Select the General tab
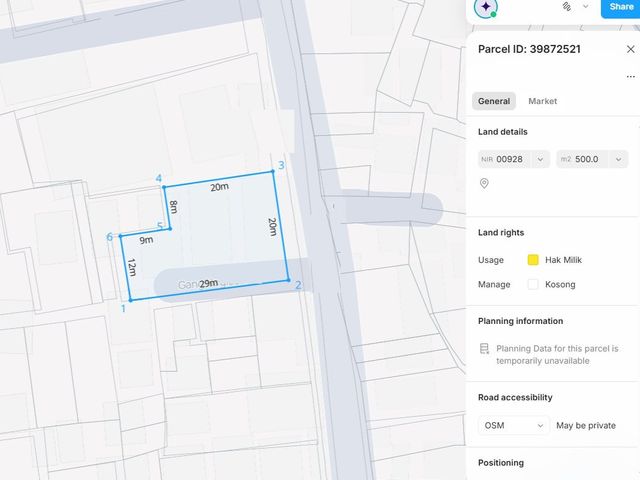Screen dimensions: 640x480 [x=494, y=101]
